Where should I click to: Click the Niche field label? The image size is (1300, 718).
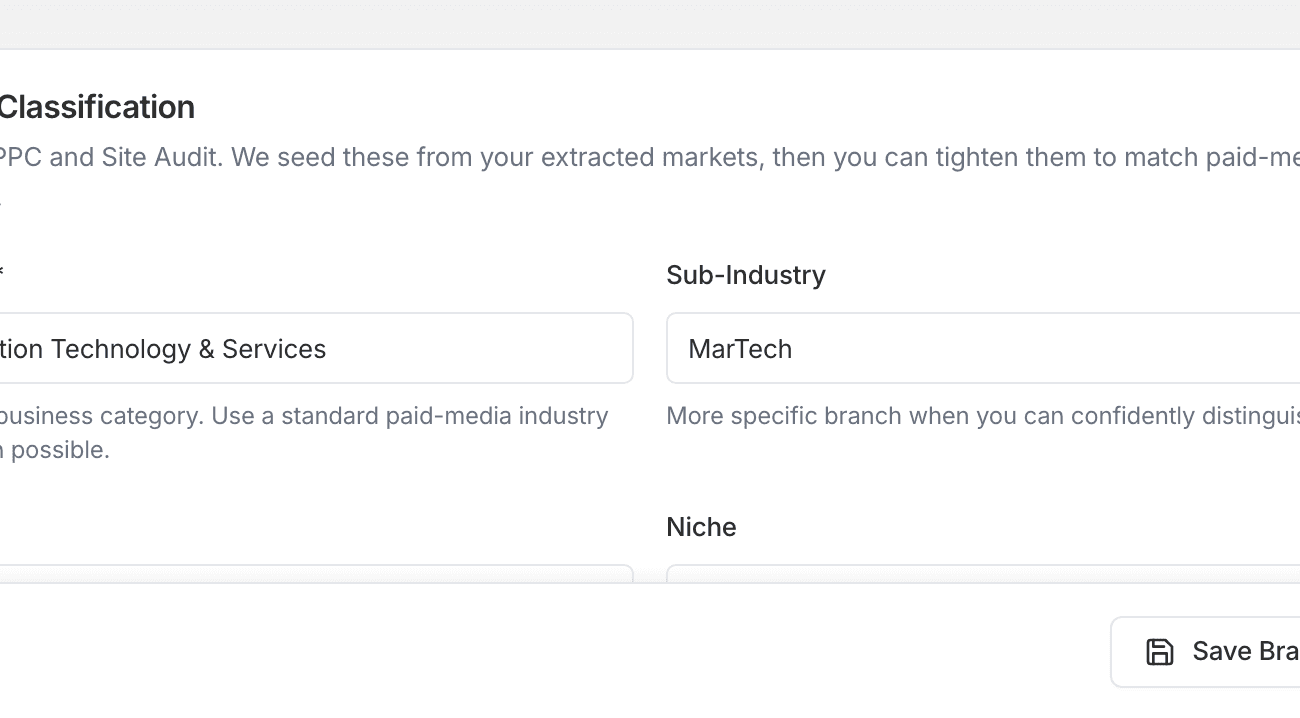pos(701,526)
